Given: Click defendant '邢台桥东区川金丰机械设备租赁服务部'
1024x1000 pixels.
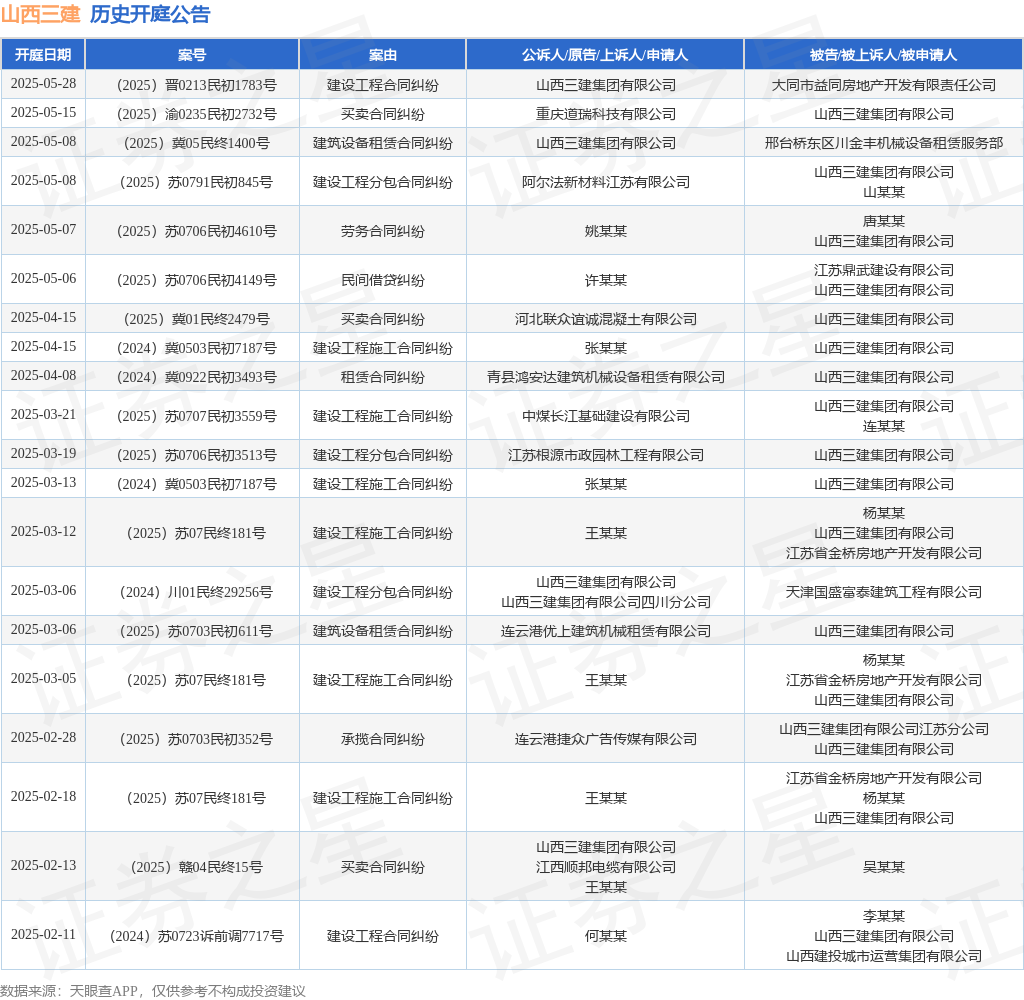Looking at the screenshot, I should [x=884, y=143].
